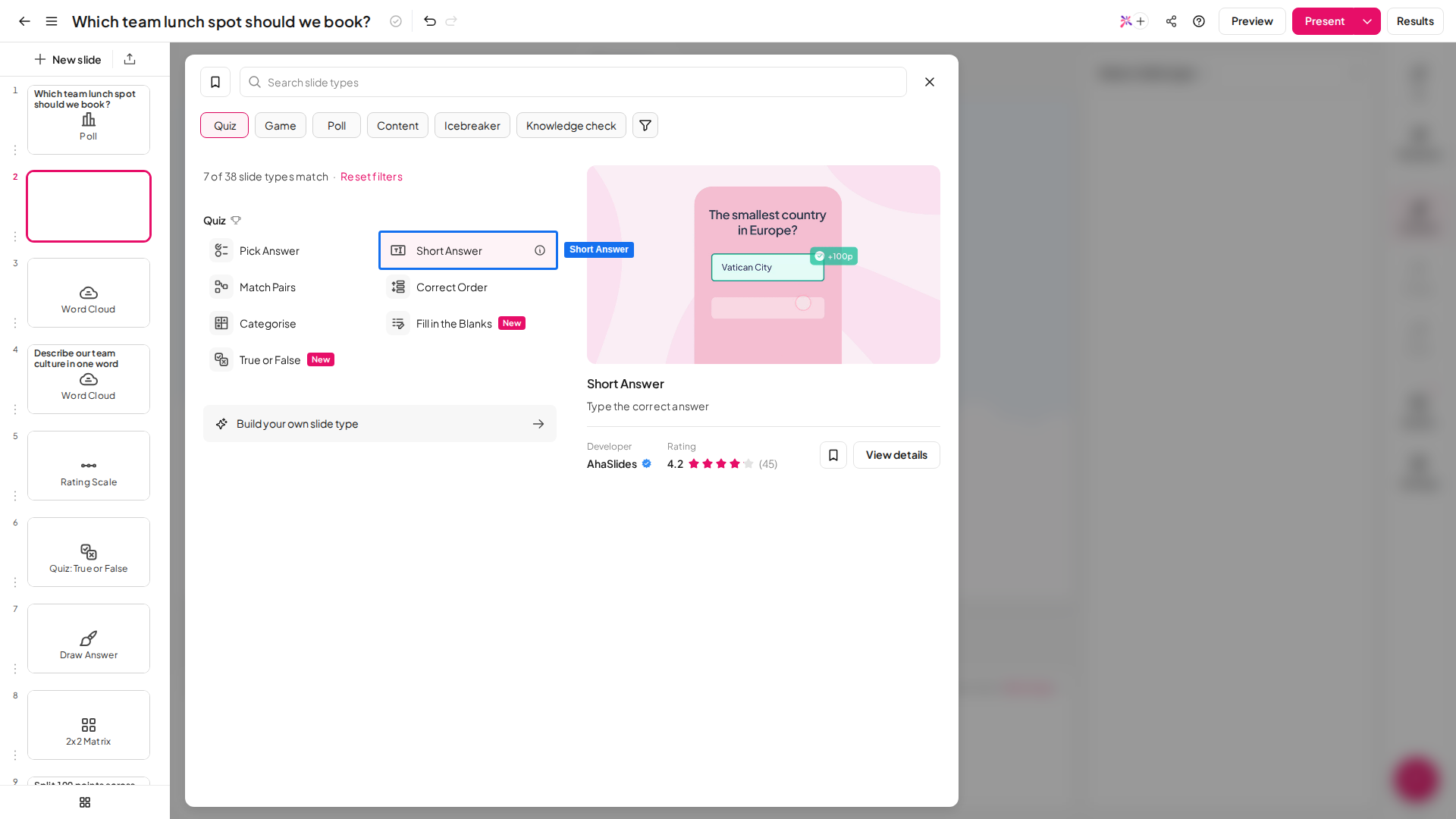
Task: Select the Knowledge check filter chip
Action: [571, 125]
